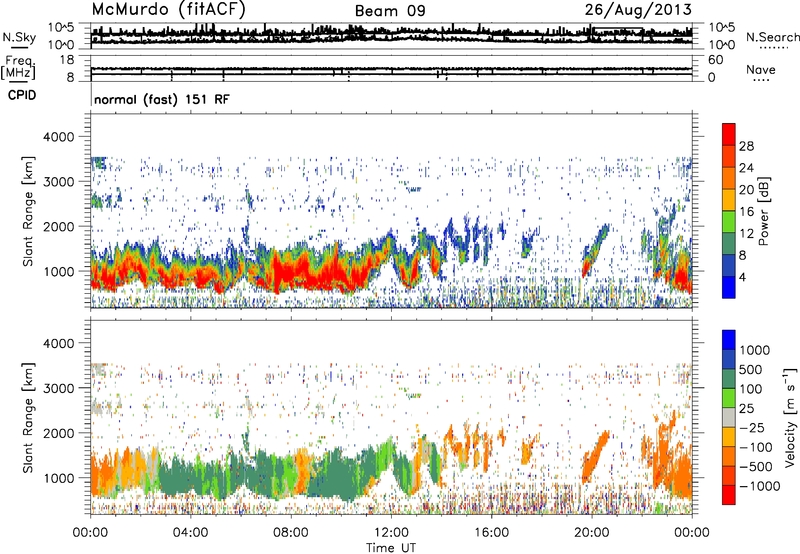Click the '60' tick on the Nave axis
Screen dimensions: 800x554
click(x=715, y=60)
